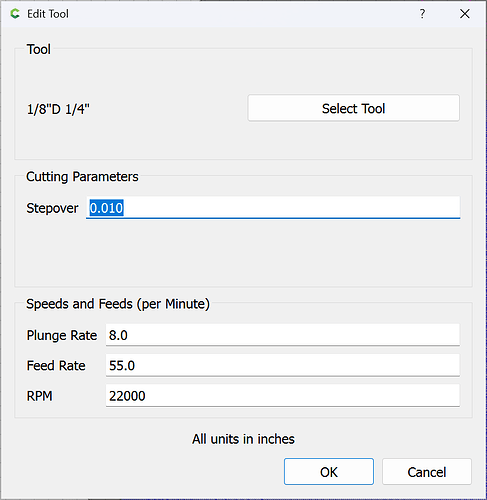
Task: Click the Stepover label
Action: (x=52, y=208)
